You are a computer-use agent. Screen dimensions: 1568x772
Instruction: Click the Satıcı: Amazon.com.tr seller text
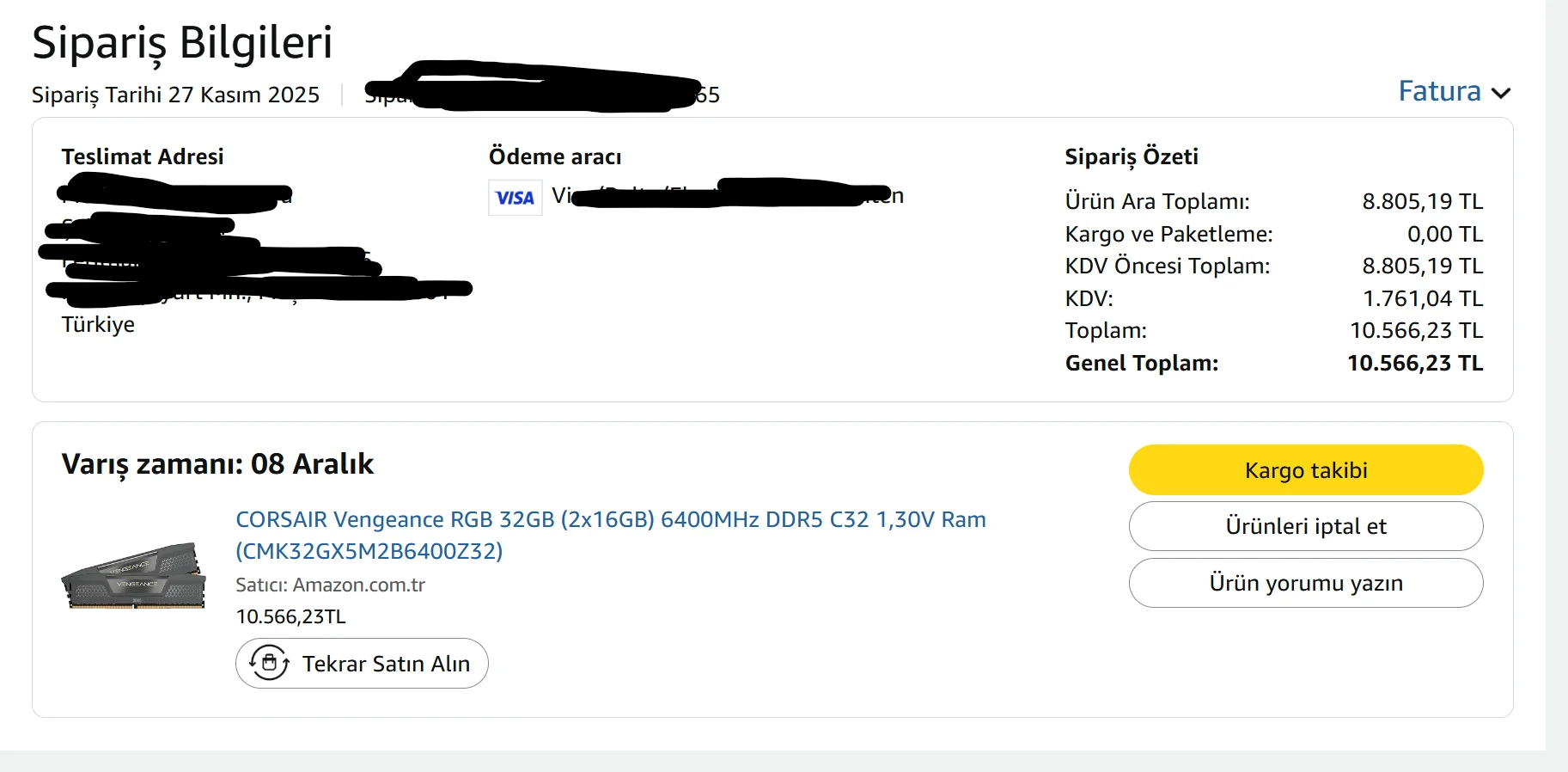[330, 585]
